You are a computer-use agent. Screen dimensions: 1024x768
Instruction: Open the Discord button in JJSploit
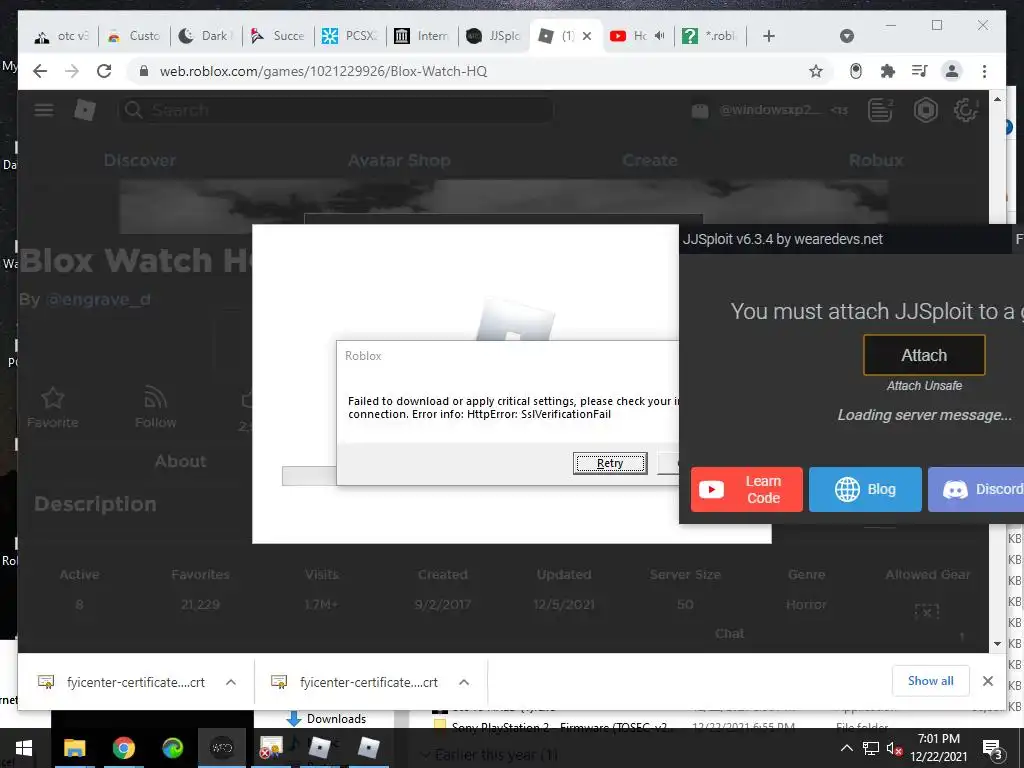[976, 489]
